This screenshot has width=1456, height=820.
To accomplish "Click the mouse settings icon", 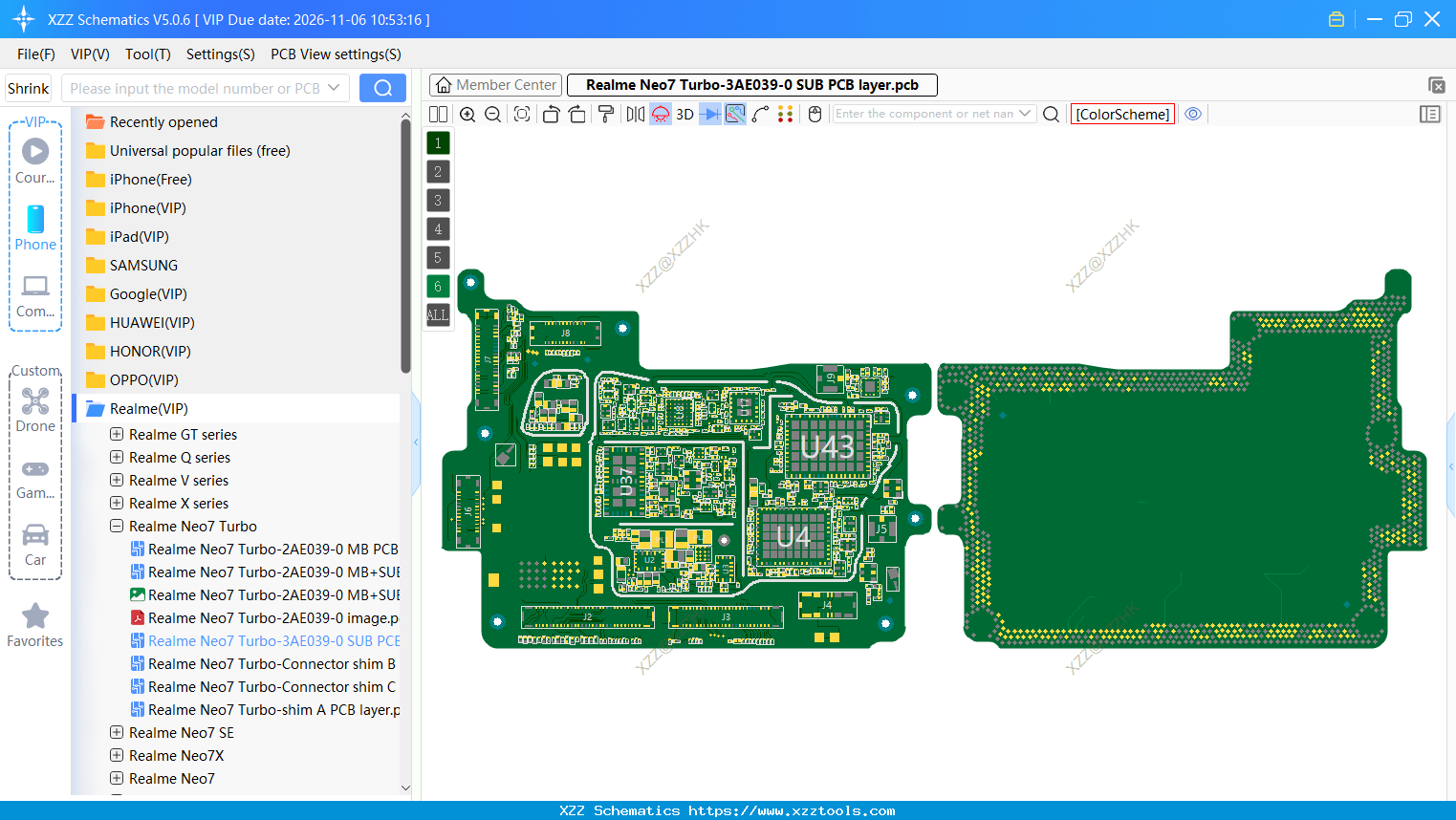I will coord(814,114).
